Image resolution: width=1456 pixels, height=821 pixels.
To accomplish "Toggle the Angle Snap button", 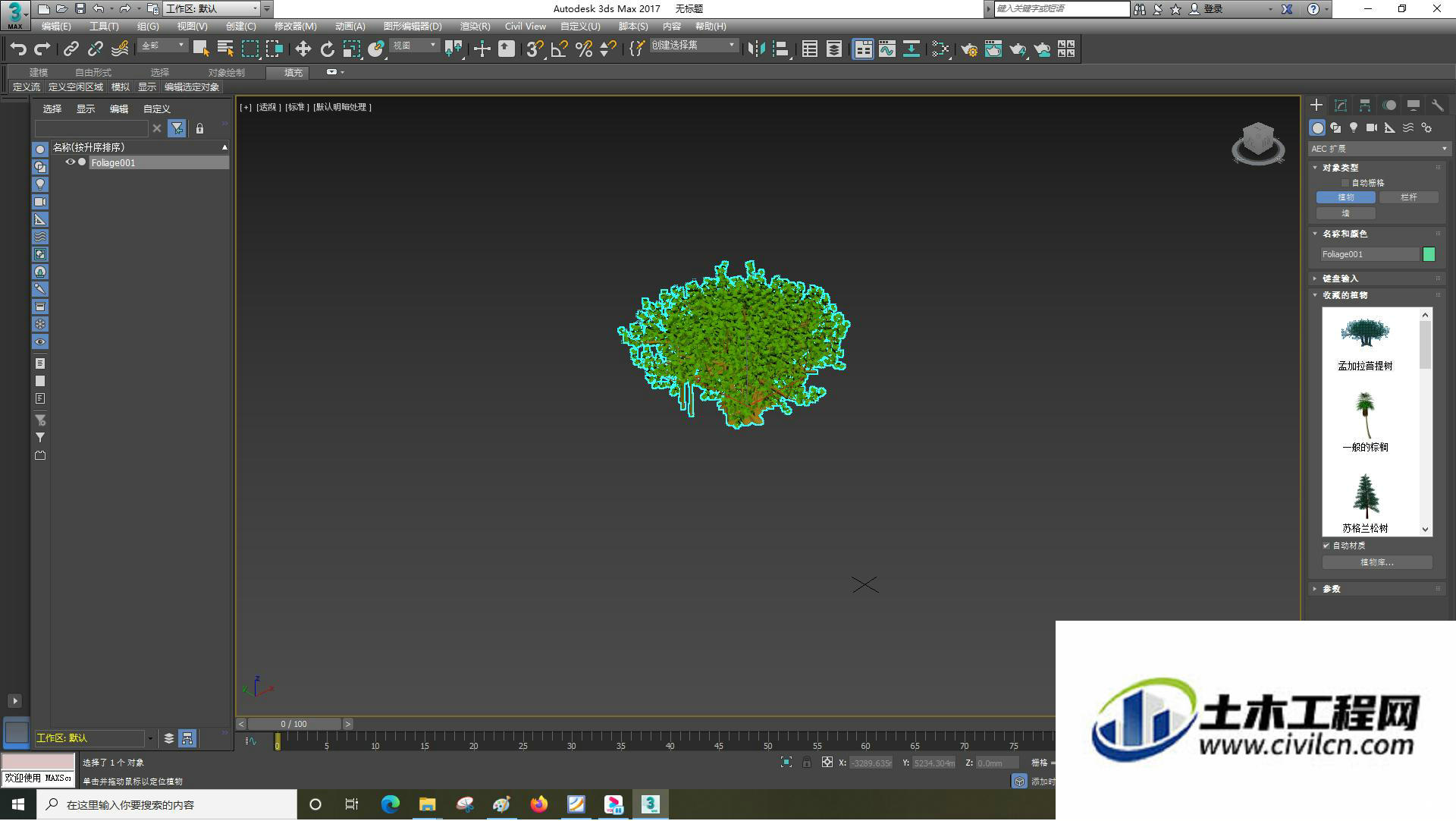I will [560, 49].
